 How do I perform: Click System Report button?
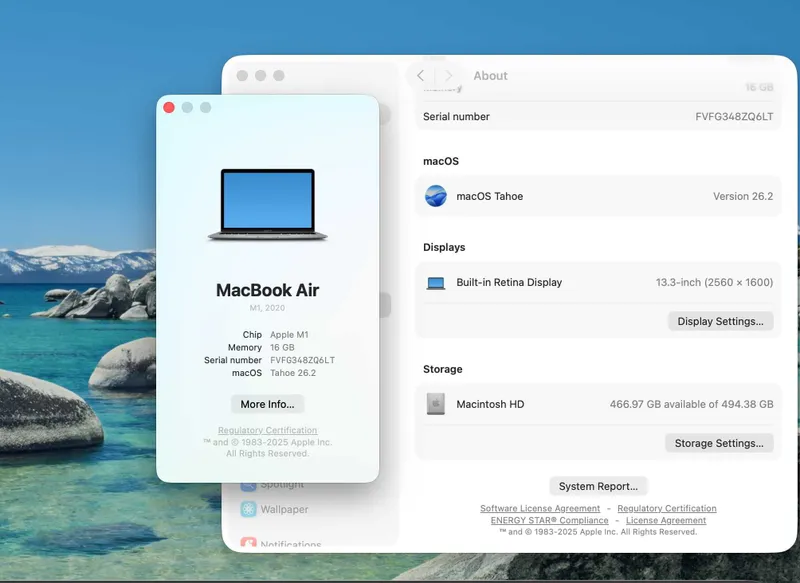[598, 486]
